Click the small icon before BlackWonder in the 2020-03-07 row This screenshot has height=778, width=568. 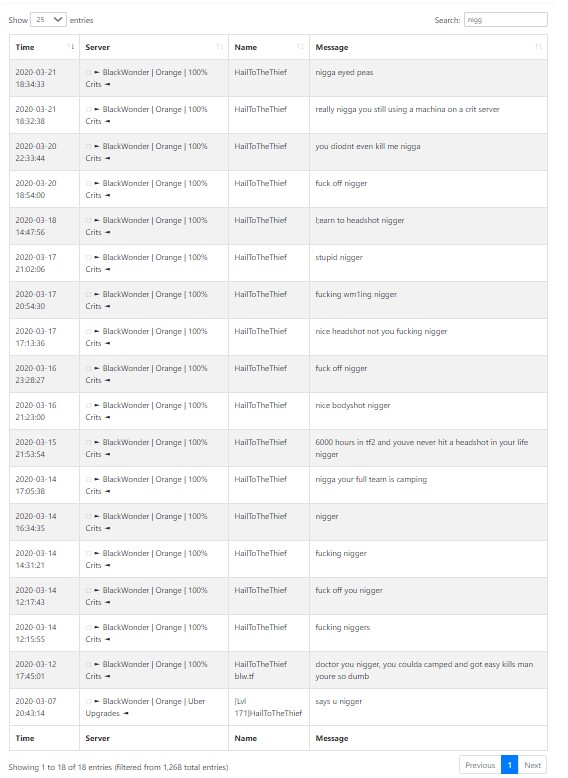tap(88, 702)
